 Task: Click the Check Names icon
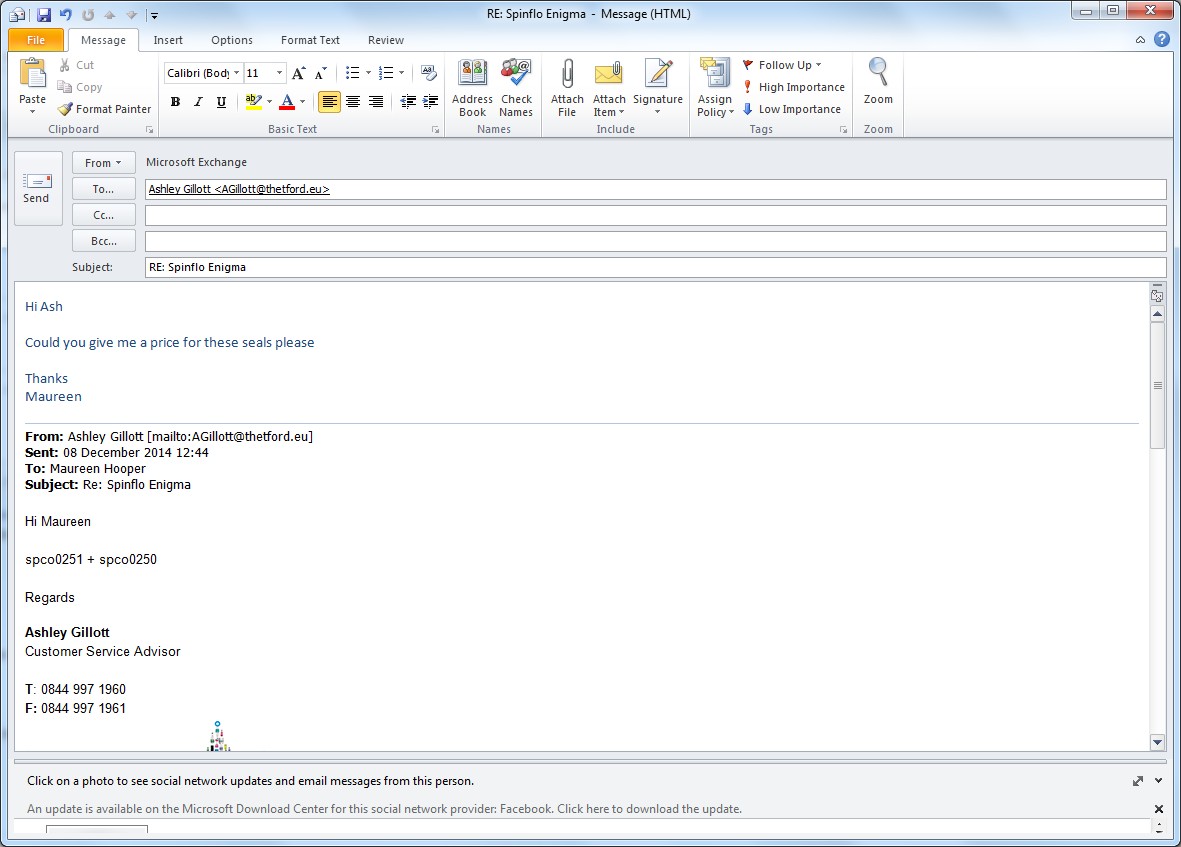coord(516,76)
